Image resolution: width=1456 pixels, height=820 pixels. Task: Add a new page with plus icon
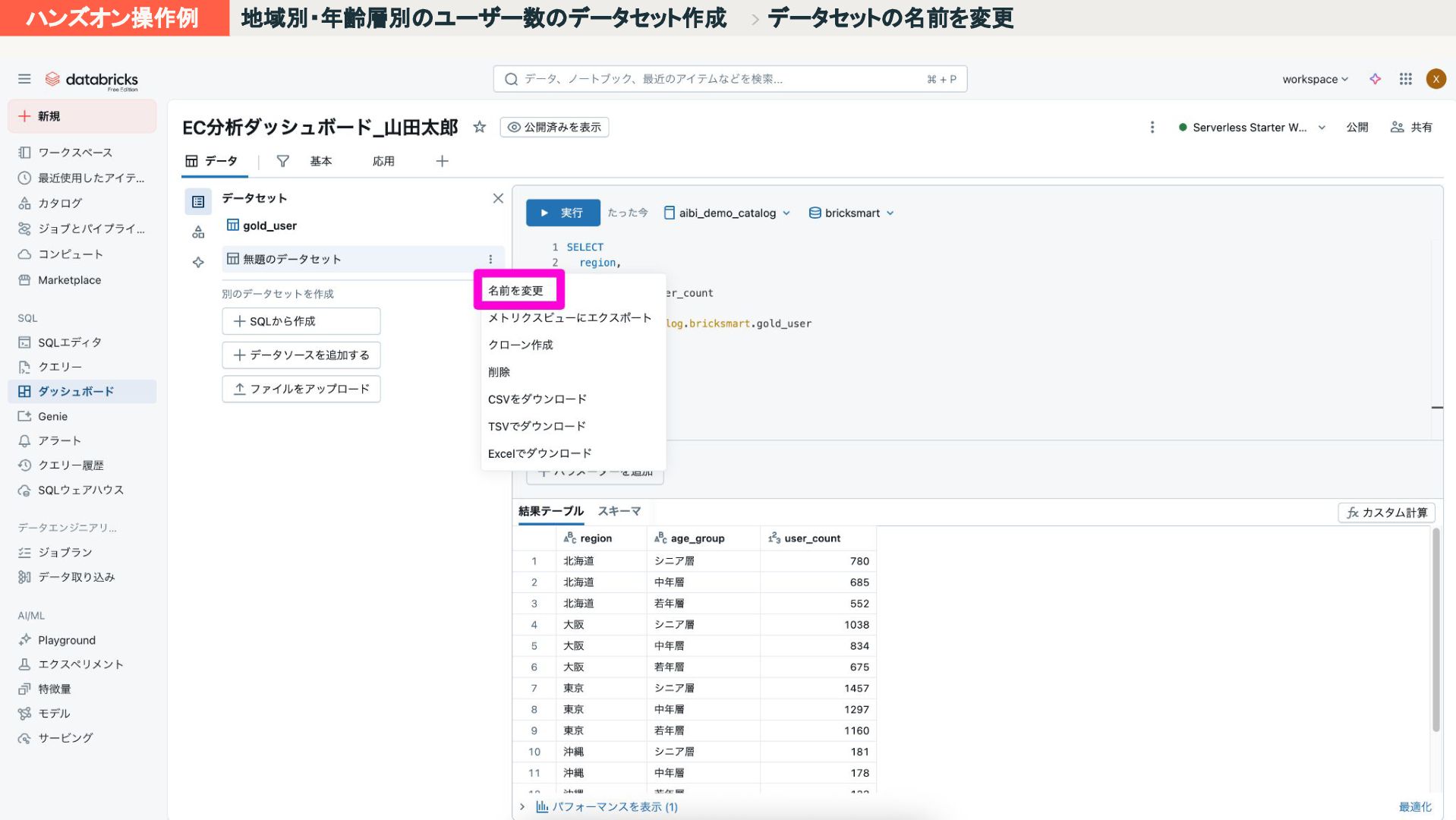(442, 161)
